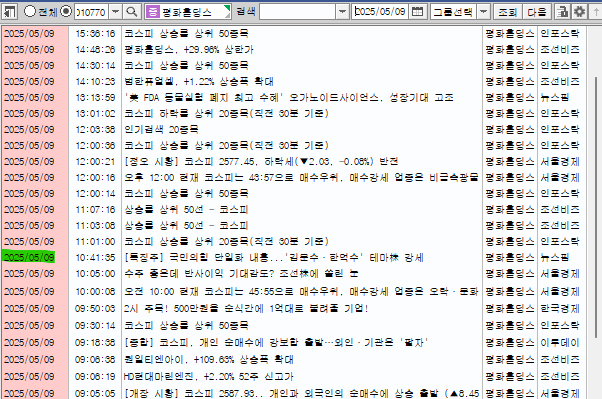
Task: Click 인포스탁 source in 15:36:16 row
Action: 560,33
